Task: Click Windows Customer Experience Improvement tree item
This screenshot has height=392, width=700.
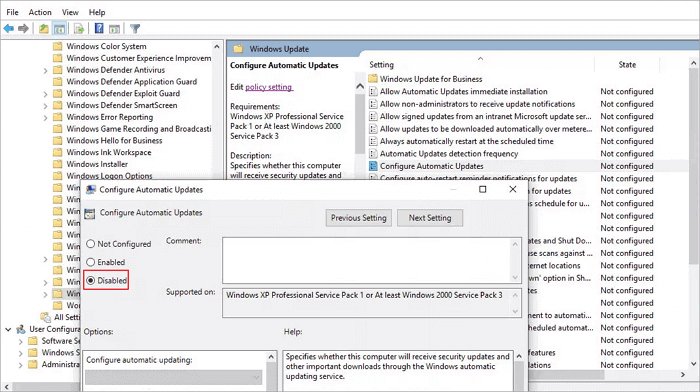Action: [139, 58]
